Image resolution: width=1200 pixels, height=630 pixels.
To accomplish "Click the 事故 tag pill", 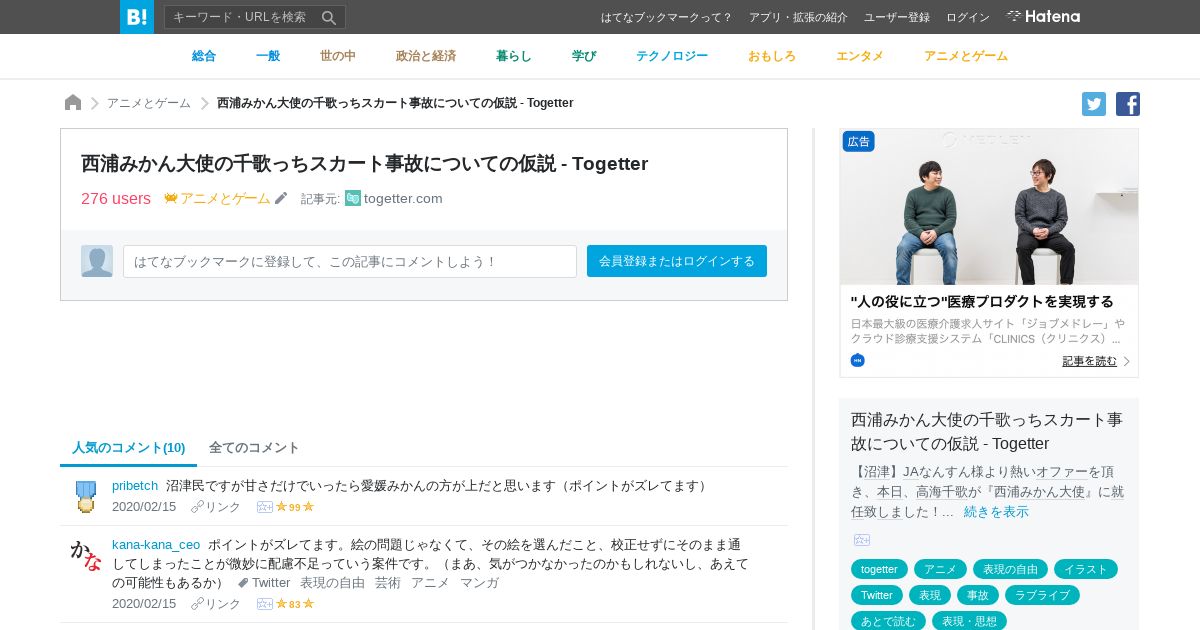I will tap(978, 595).
